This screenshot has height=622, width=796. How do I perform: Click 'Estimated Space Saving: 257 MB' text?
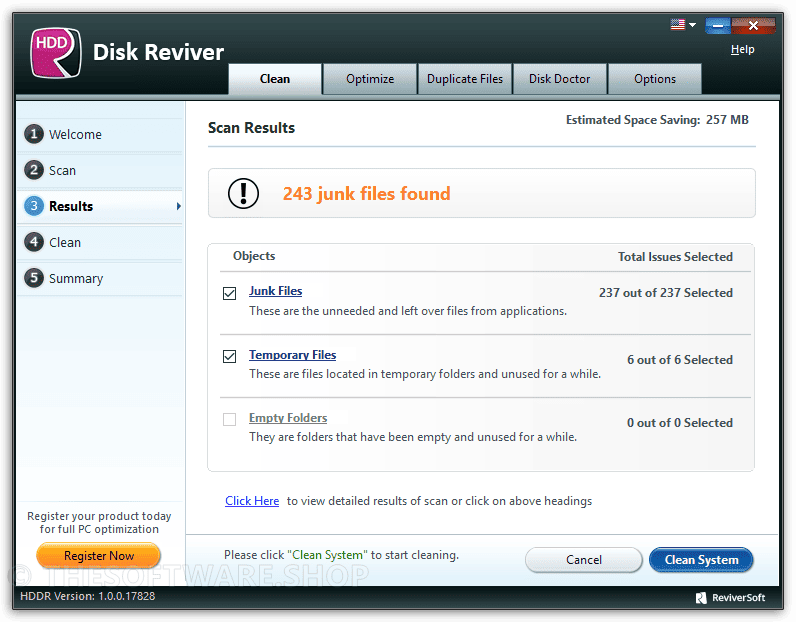[657, 120]
